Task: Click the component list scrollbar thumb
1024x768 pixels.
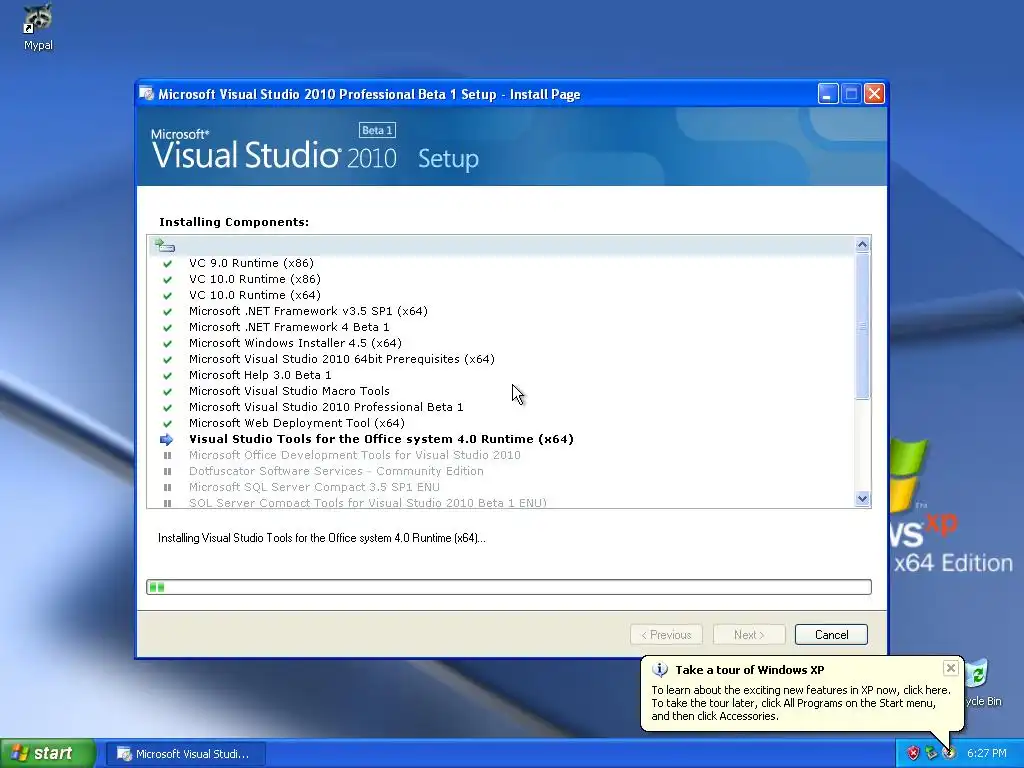Action: 862,325
